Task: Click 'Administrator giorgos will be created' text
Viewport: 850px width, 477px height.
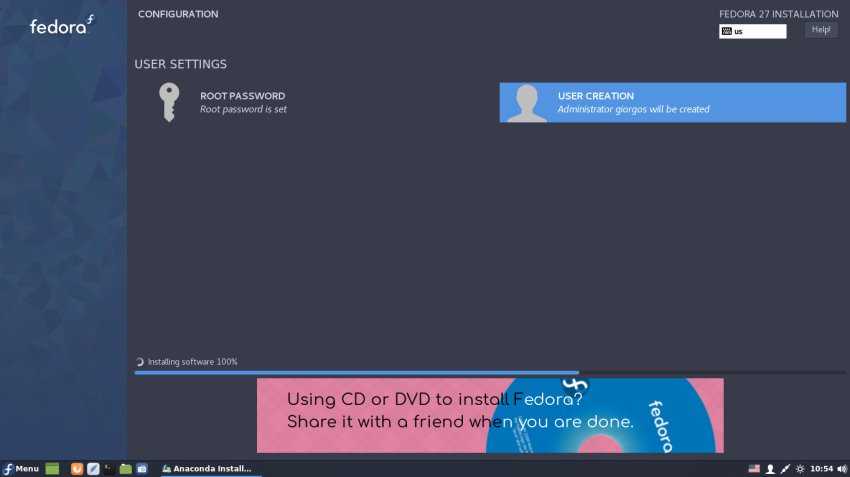Action: 634,109
